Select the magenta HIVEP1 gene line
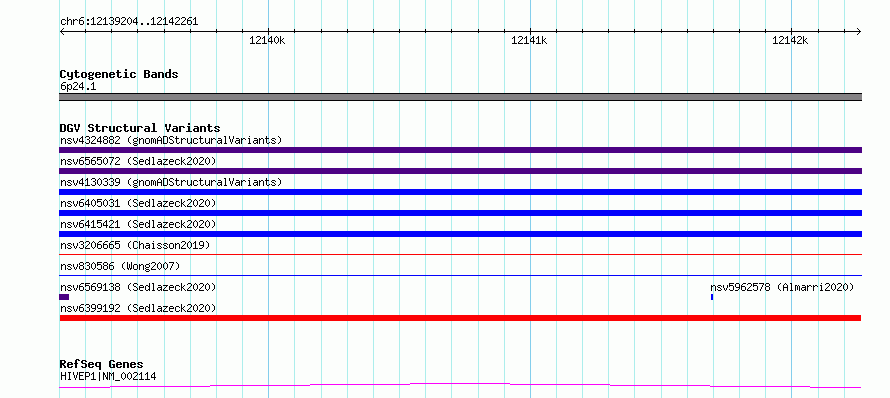Image resolution: width=890 pixels, height=398 pixels. pyautogui.click(x=460, y=386)
